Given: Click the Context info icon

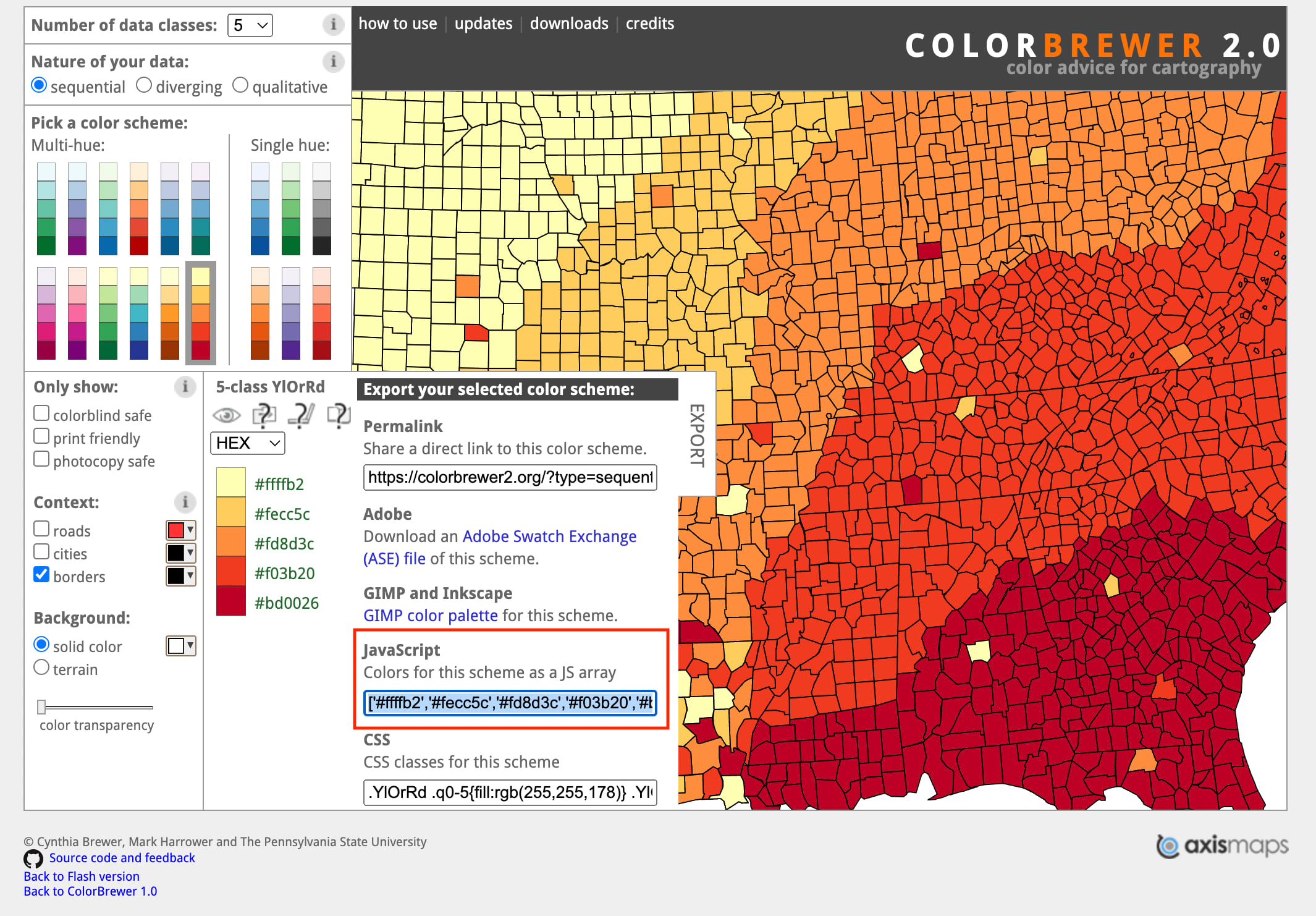Looking at the screenshot, I should [185, 502].
